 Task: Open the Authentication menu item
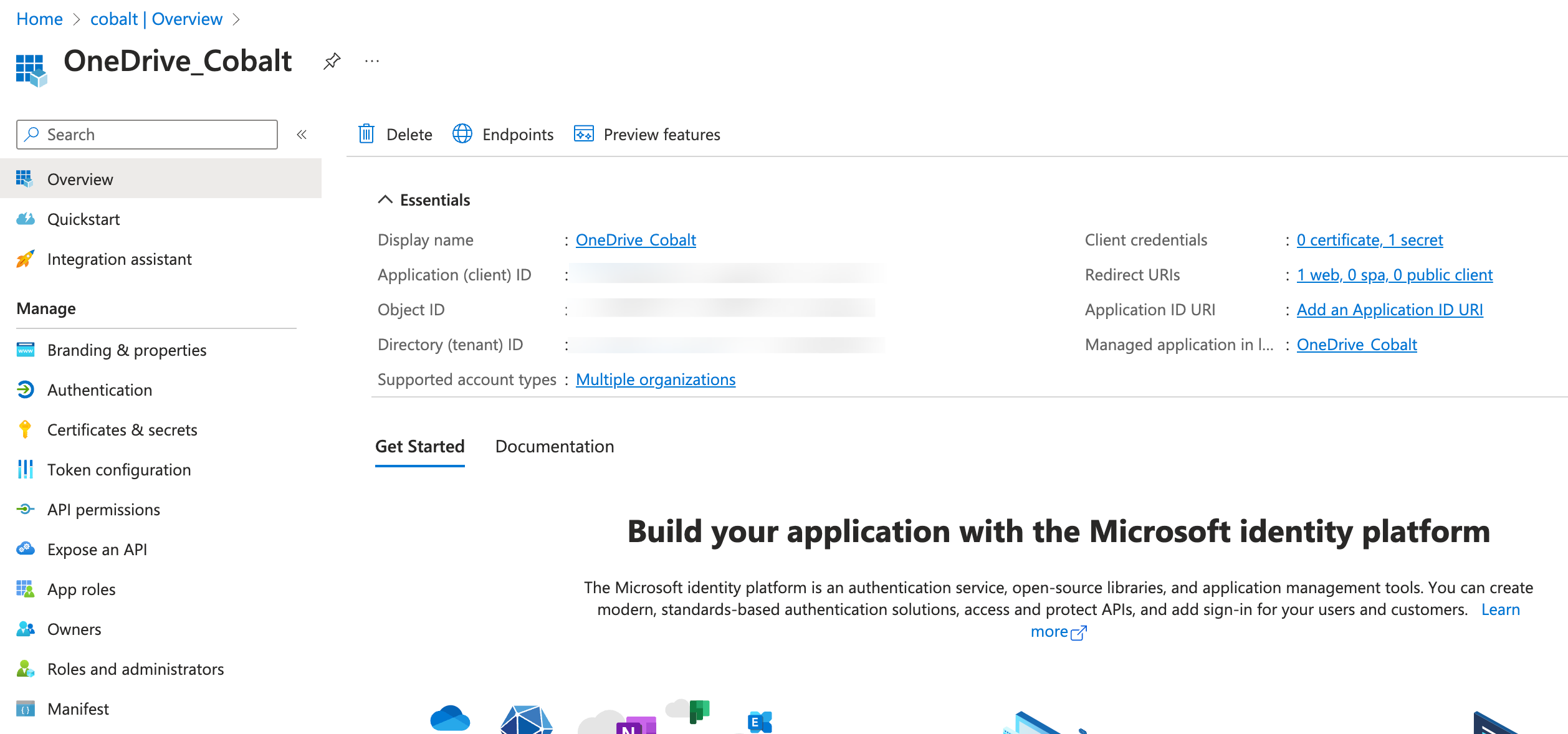coord(99,390)
